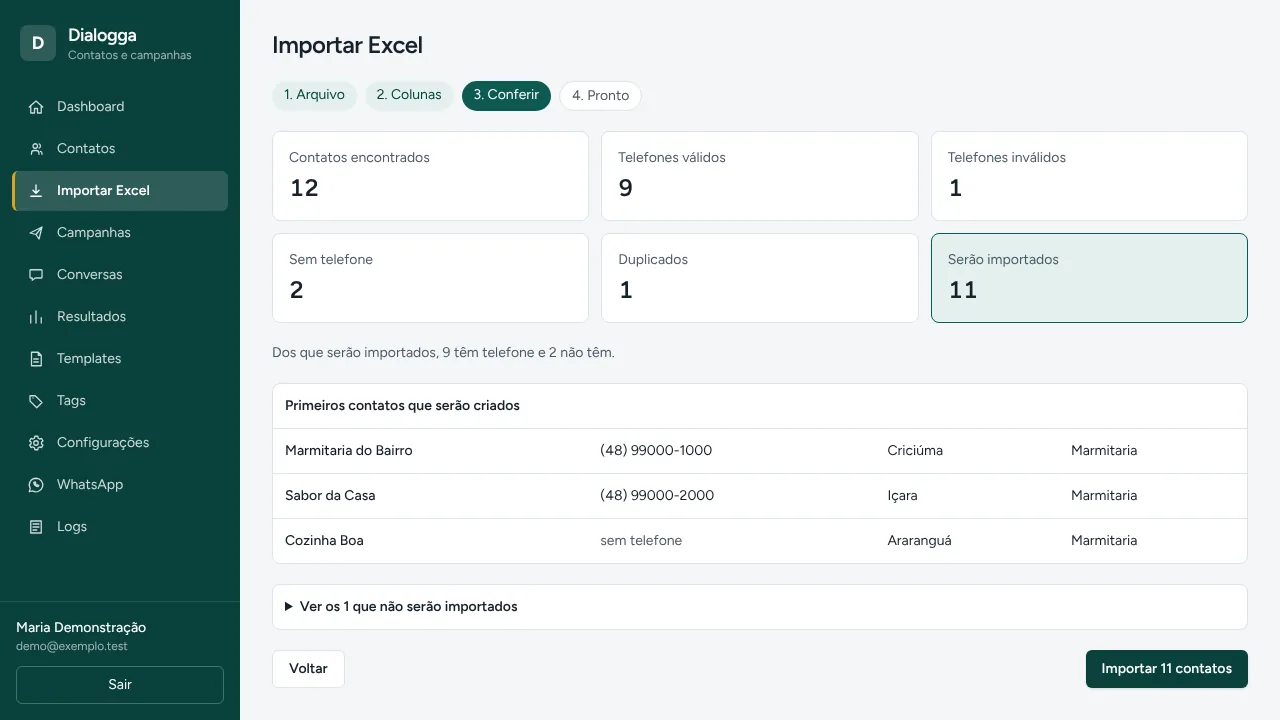This screenshot has height=720, width=1280.
Task: Click the Templates document icon
Action: pos(36,359)
